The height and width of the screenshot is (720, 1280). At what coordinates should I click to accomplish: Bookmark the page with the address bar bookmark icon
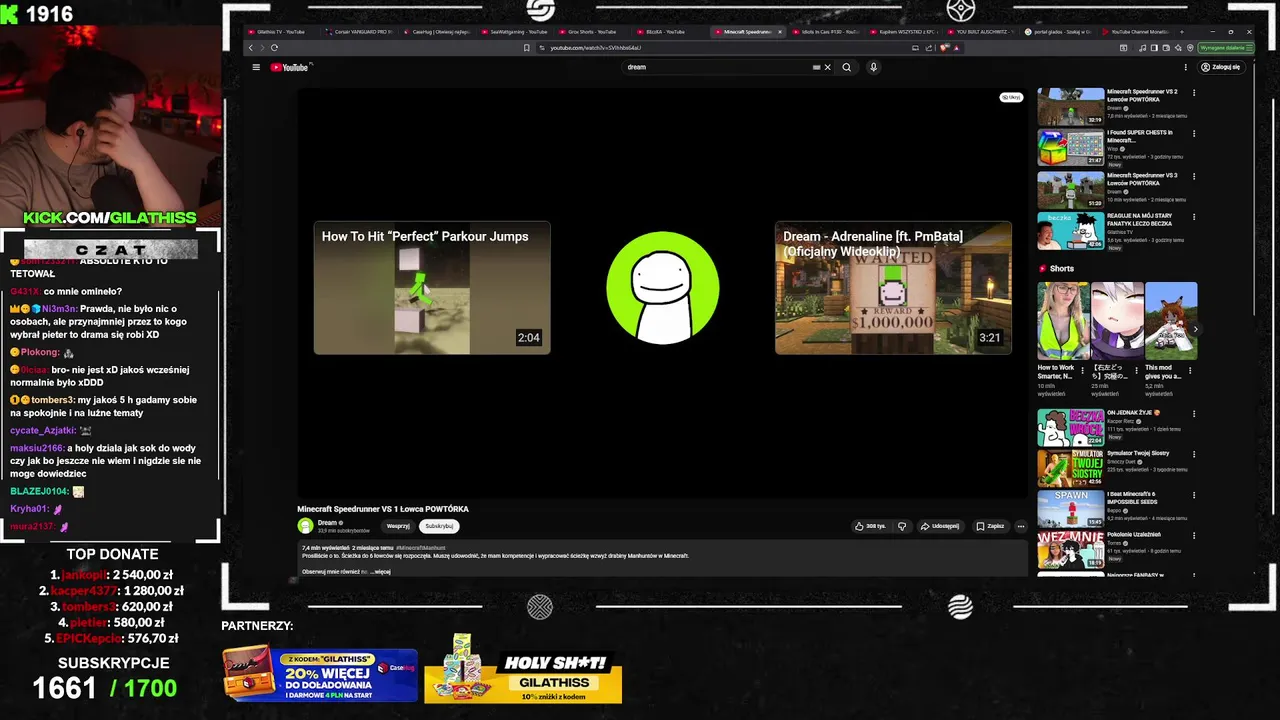click(526, 47)
